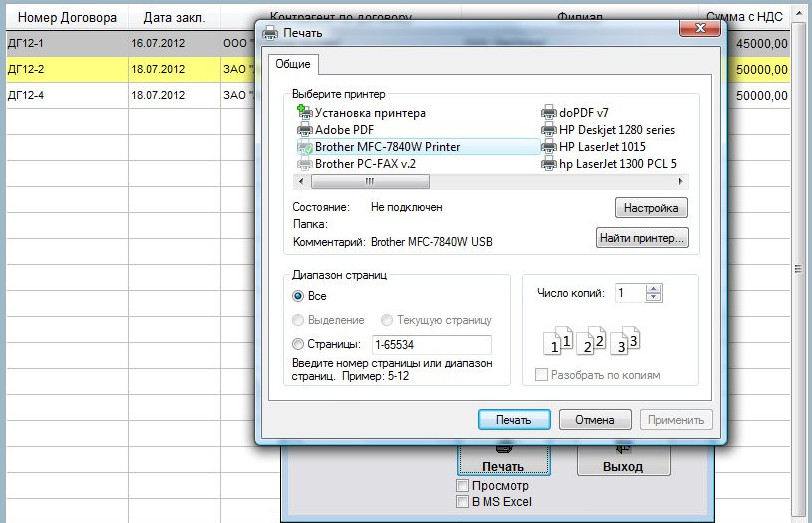Select hp LaserJet 1300 PCL 5 icon

tap(549, 164)
